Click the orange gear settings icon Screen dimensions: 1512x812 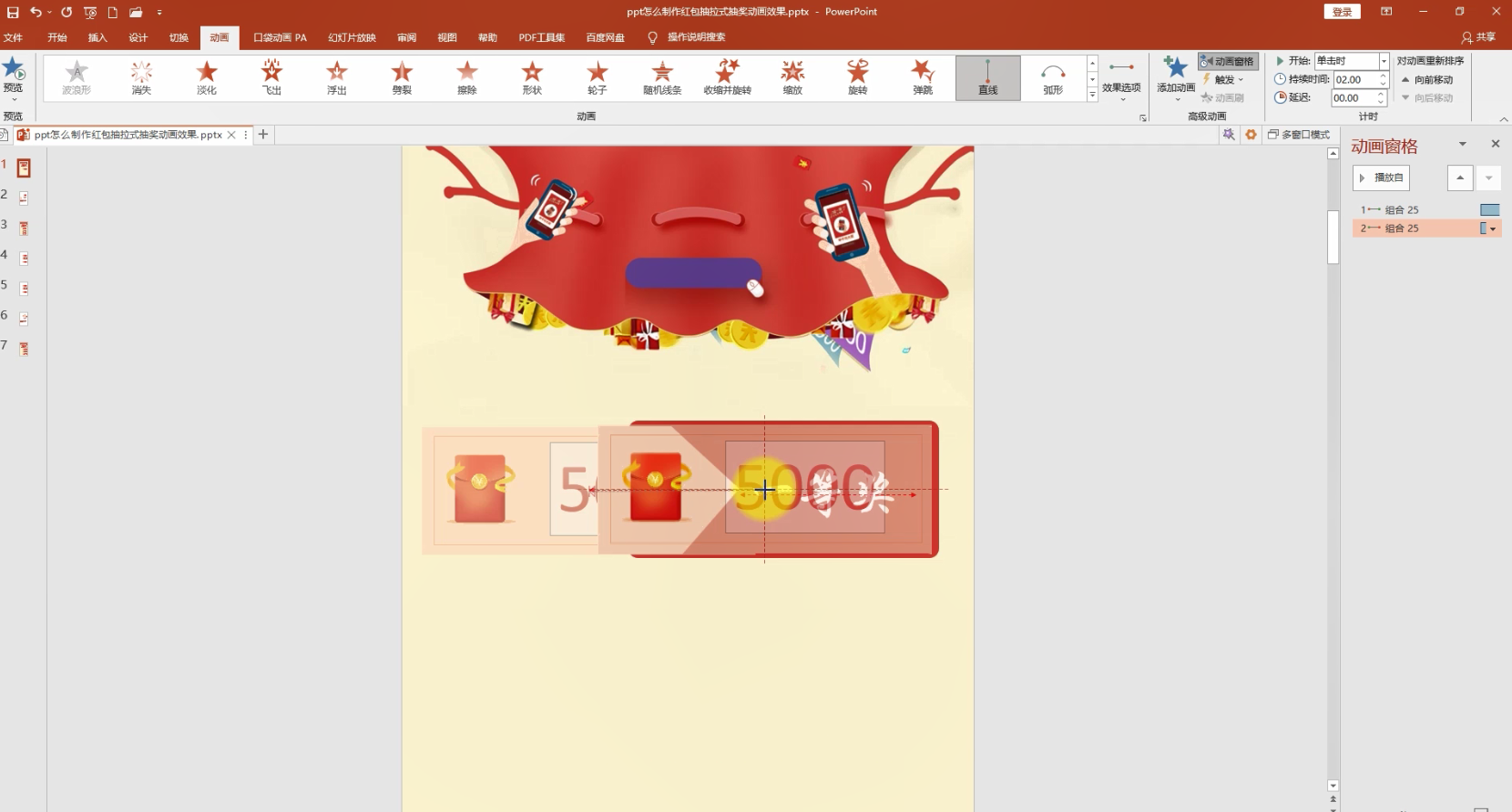tap(1251, 135)
